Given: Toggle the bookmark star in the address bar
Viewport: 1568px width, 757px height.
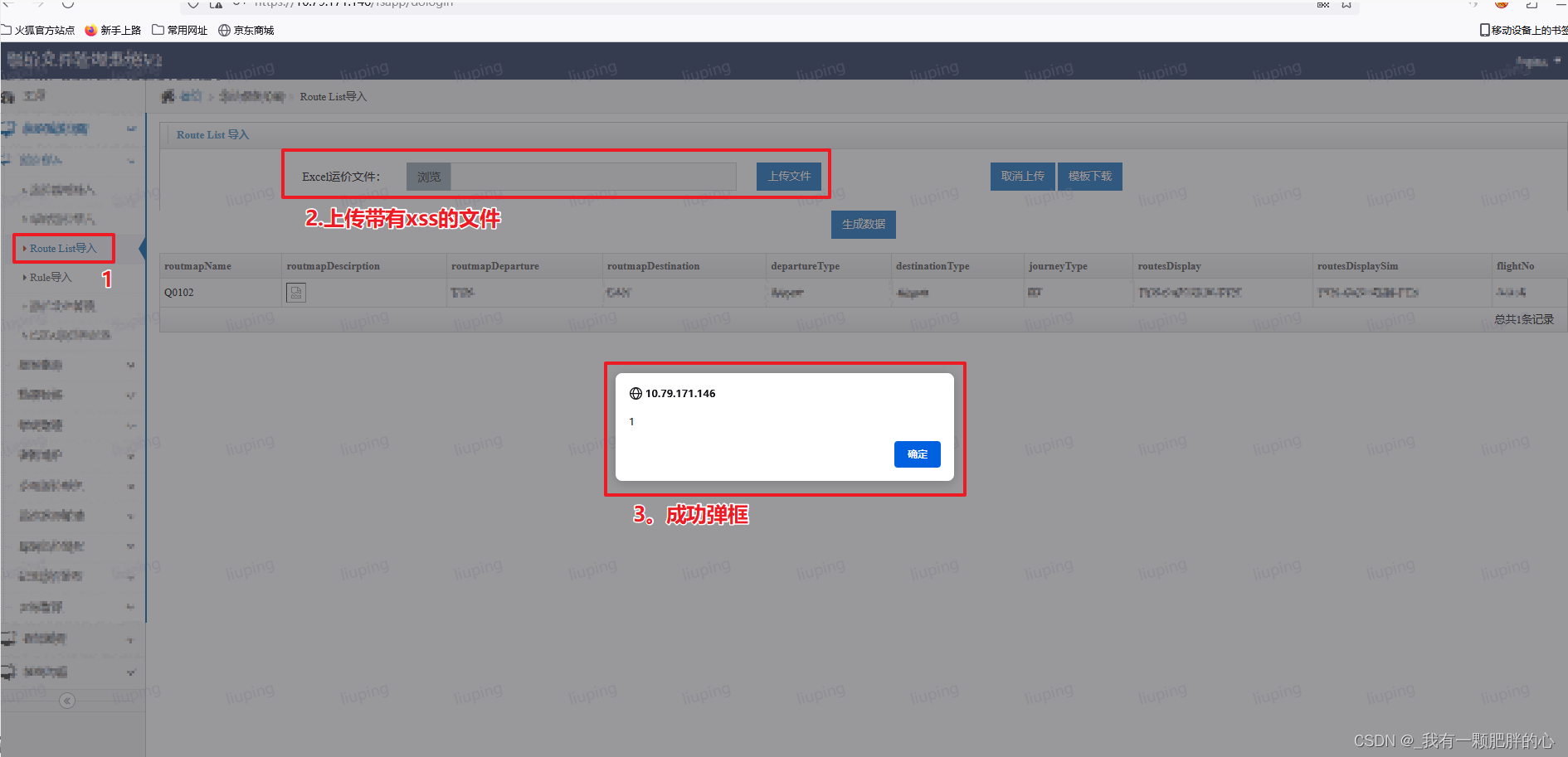Looking at the screenshot, I should [x=1346, y=4].
